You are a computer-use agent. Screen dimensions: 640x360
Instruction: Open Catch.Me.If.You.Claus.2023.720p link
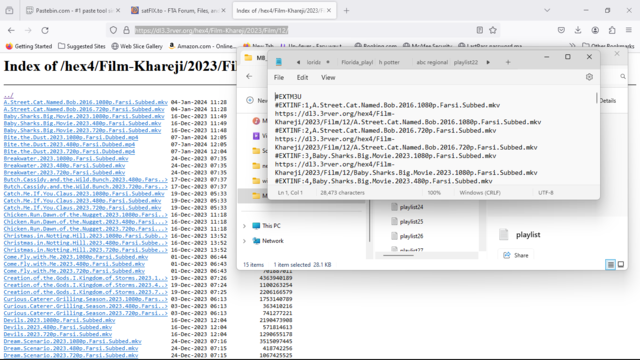[82, 207]
